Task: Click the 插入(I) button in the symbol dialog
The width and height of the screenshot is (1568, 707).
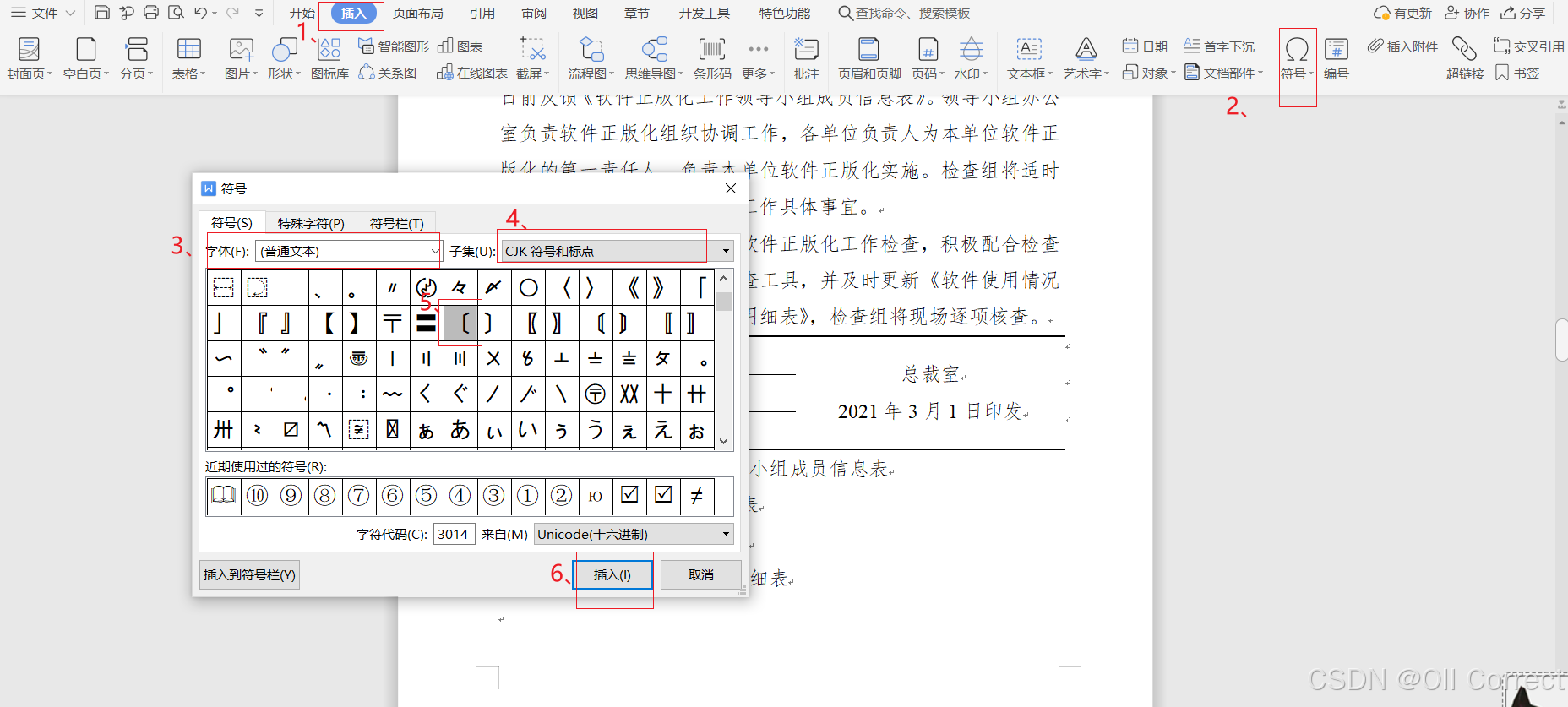Action: 612,574
